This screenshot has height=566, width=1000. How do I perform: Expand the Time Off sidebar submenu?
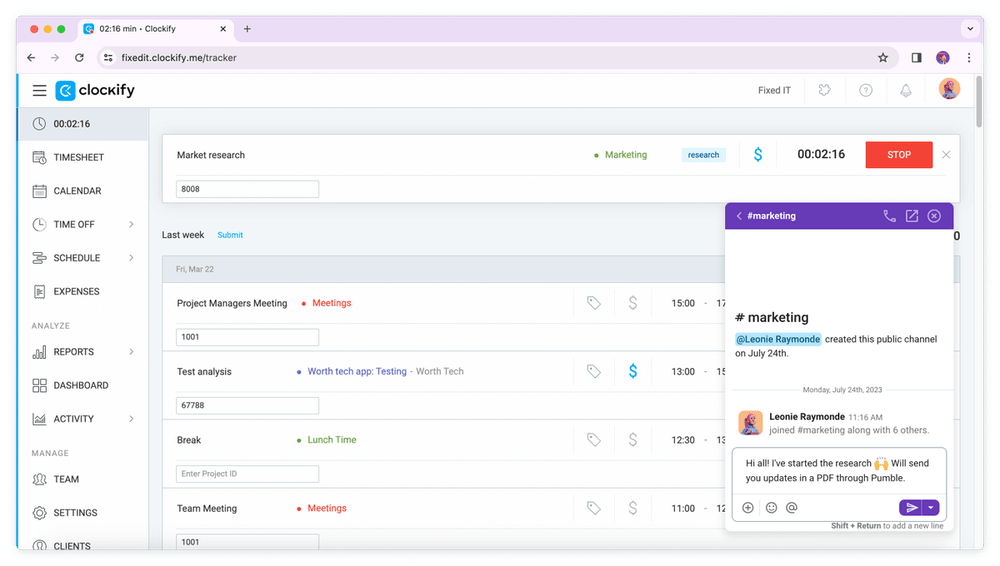point(131,224)
